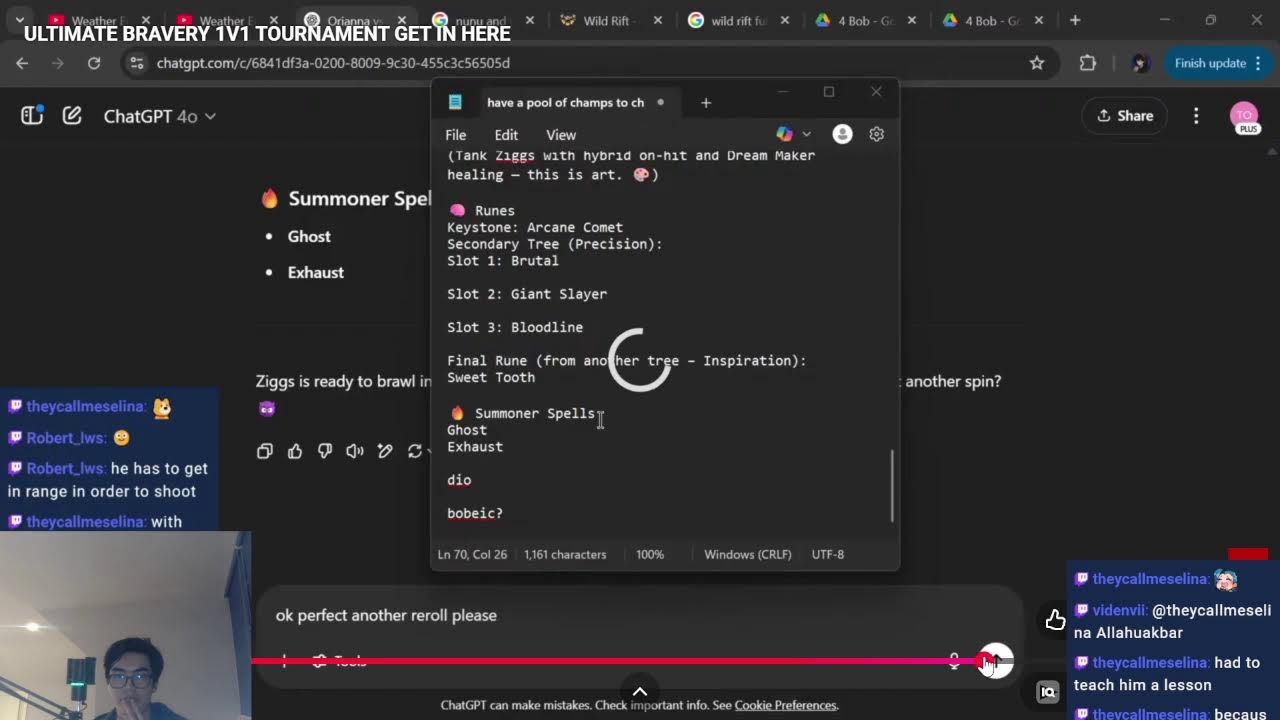Open the Notepad Edit menu
Image resolution: width=1280 pixels, height=720 pixels.
[506, 135]
